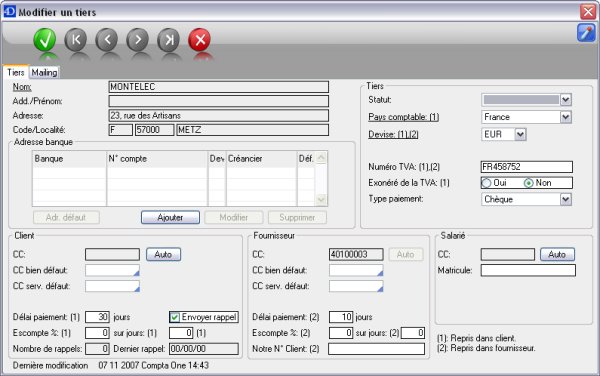600x376 pixels.
Task: Go to first record icon
Action: coord(76,40)
